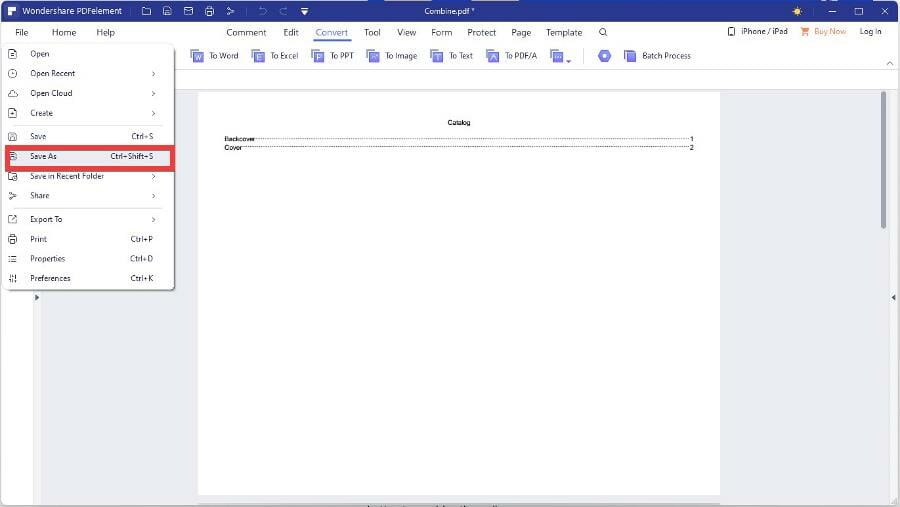The image size is (900, 507).
Task: Expand the right side panel arrow
Action: click(893, 297)
